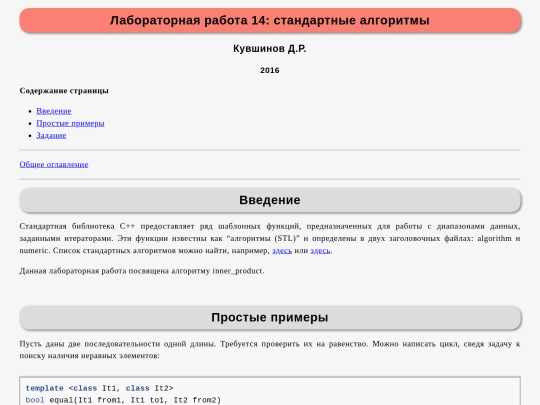Open the Введение contents link
The height and width of the screenshot is (405, 540).
[x=54, y=111]
